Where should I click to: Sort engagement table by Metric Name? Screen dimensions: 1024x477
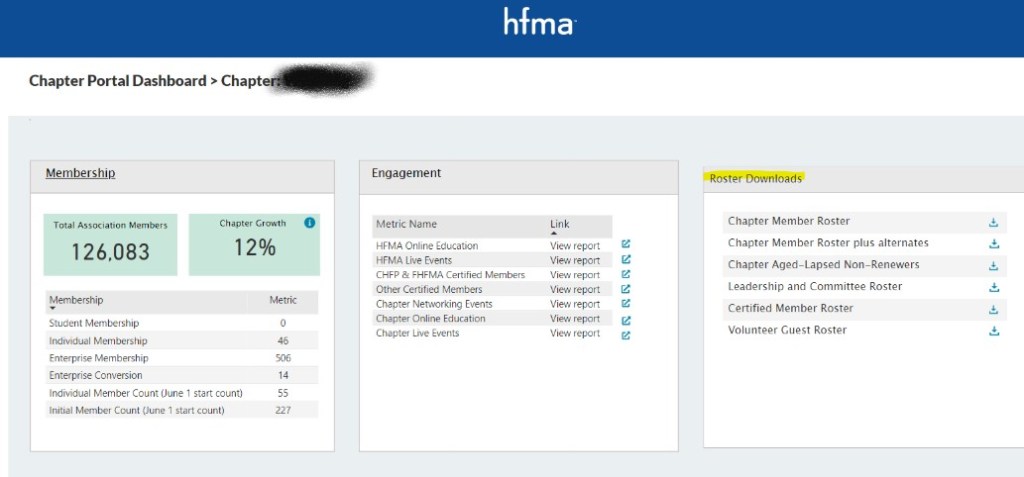coord(406,224)
